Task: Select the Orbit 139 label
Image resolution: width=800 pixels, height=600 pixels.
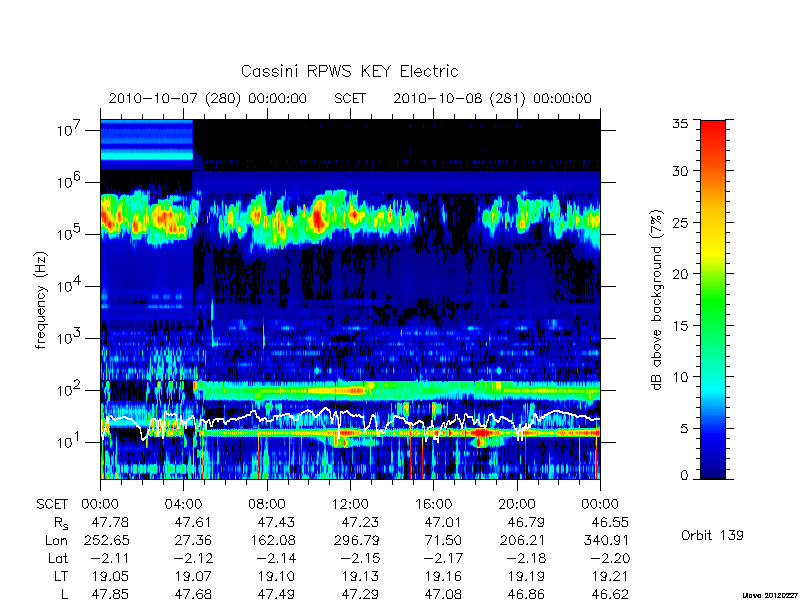Action: coord(712,535)
